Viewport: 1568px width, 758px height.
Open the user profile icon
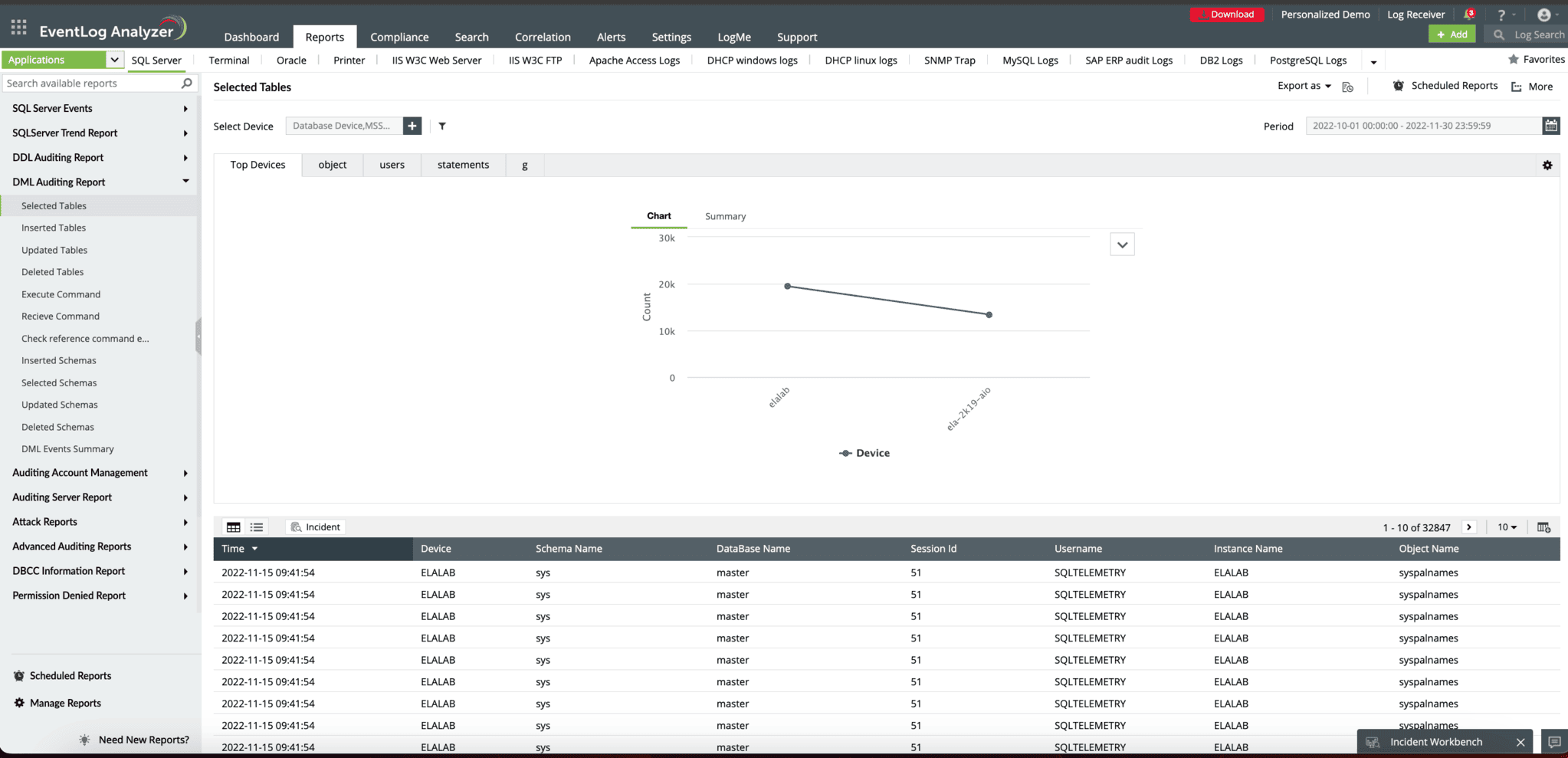tap(1544, 15)
